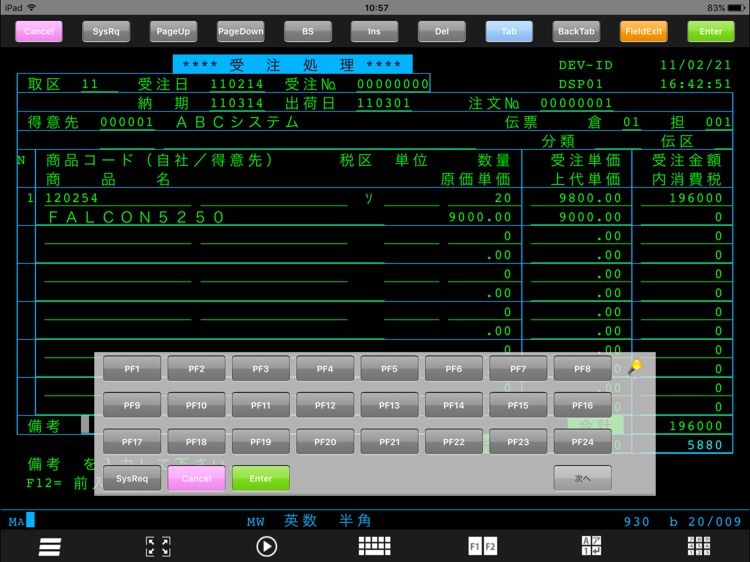This screenshot has width=750, height=562.
Task: Tap the PF18 key
Action: 196,442
